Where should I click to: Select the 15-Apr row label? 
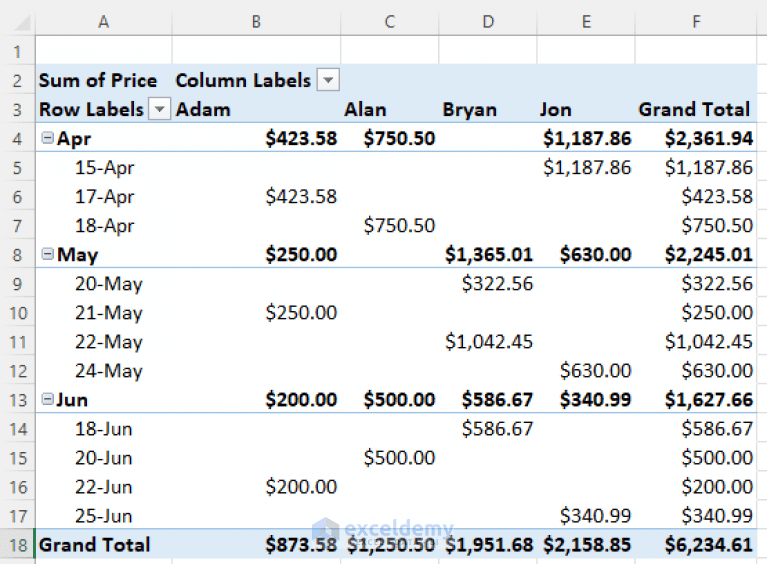pyautogui.click(x=104, y=168)
